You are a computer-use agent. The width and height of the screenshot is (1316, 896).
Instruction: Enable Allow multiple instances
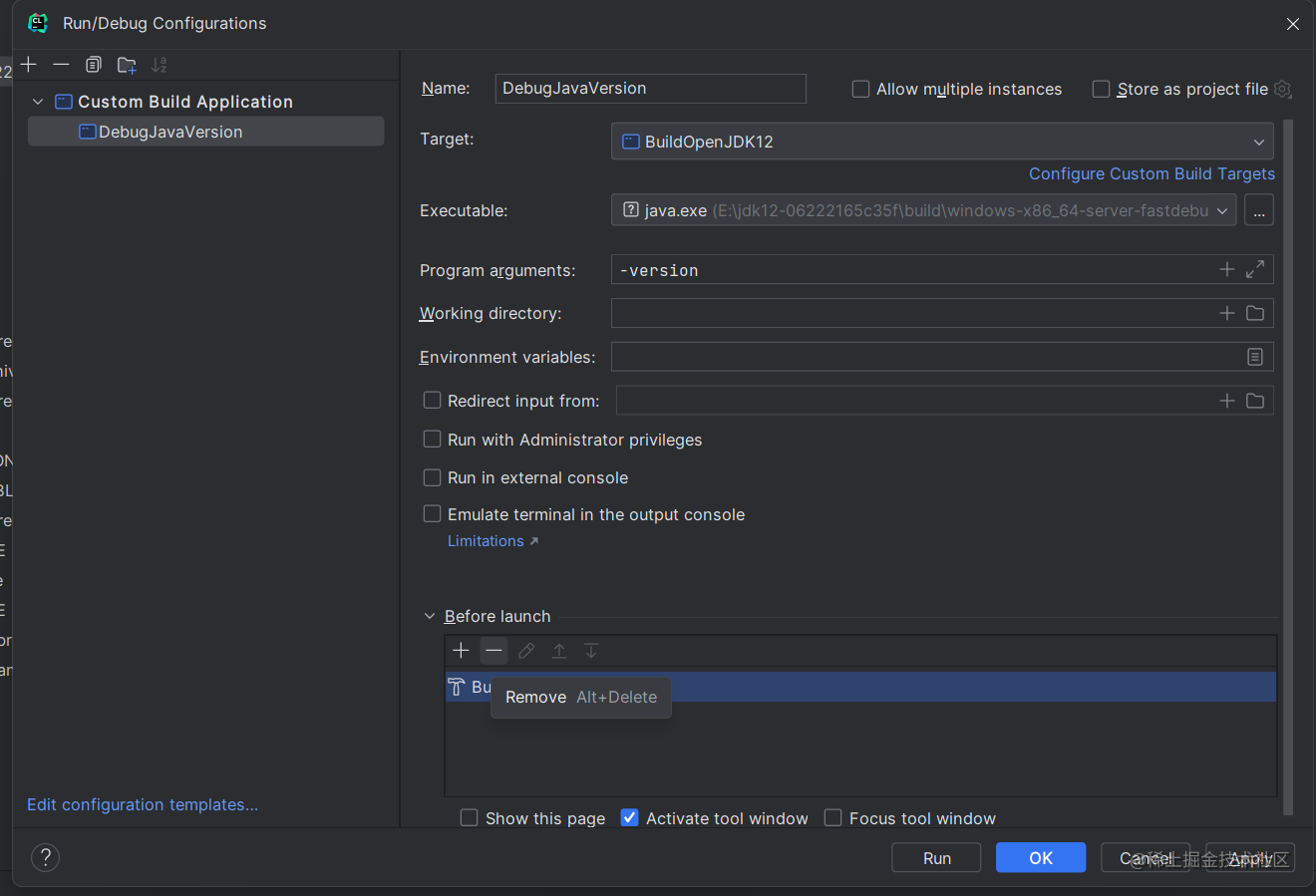(860, 89)
